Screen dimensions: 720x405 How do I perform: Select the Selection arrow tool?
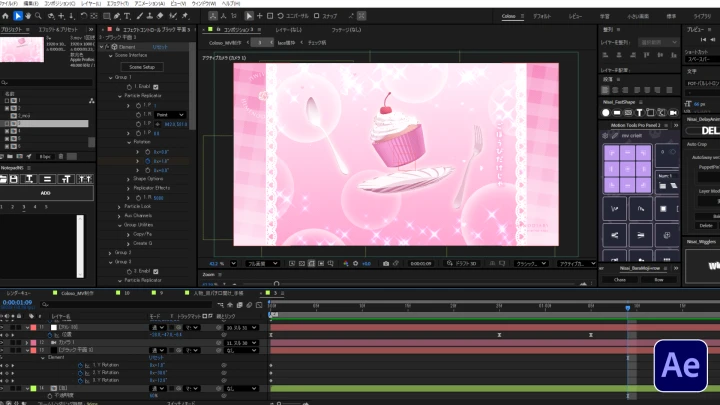click(x=17, y=16)
